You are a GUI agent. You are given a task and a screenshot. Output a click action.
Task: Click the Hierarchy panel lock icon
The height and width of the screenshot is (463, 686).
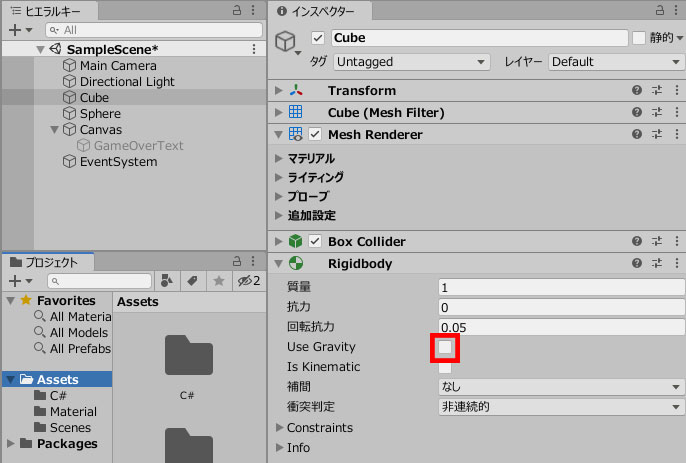[237, 10]
